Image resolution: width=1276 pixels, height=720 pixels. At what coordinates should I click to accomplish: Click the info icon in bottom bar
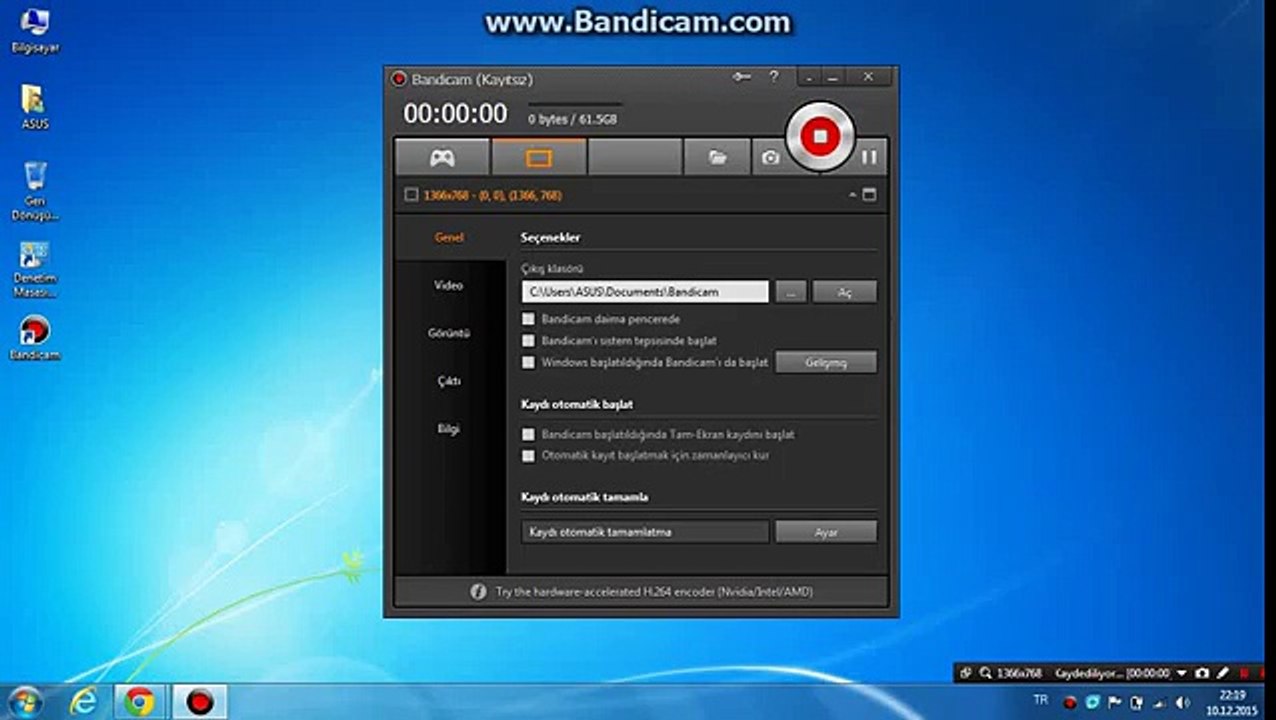pyautogui.click(x=478, y=592)
